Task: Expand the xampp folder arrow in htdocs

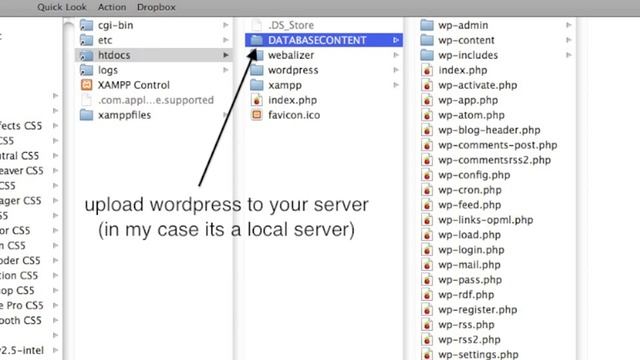Action: click(396, 85)
